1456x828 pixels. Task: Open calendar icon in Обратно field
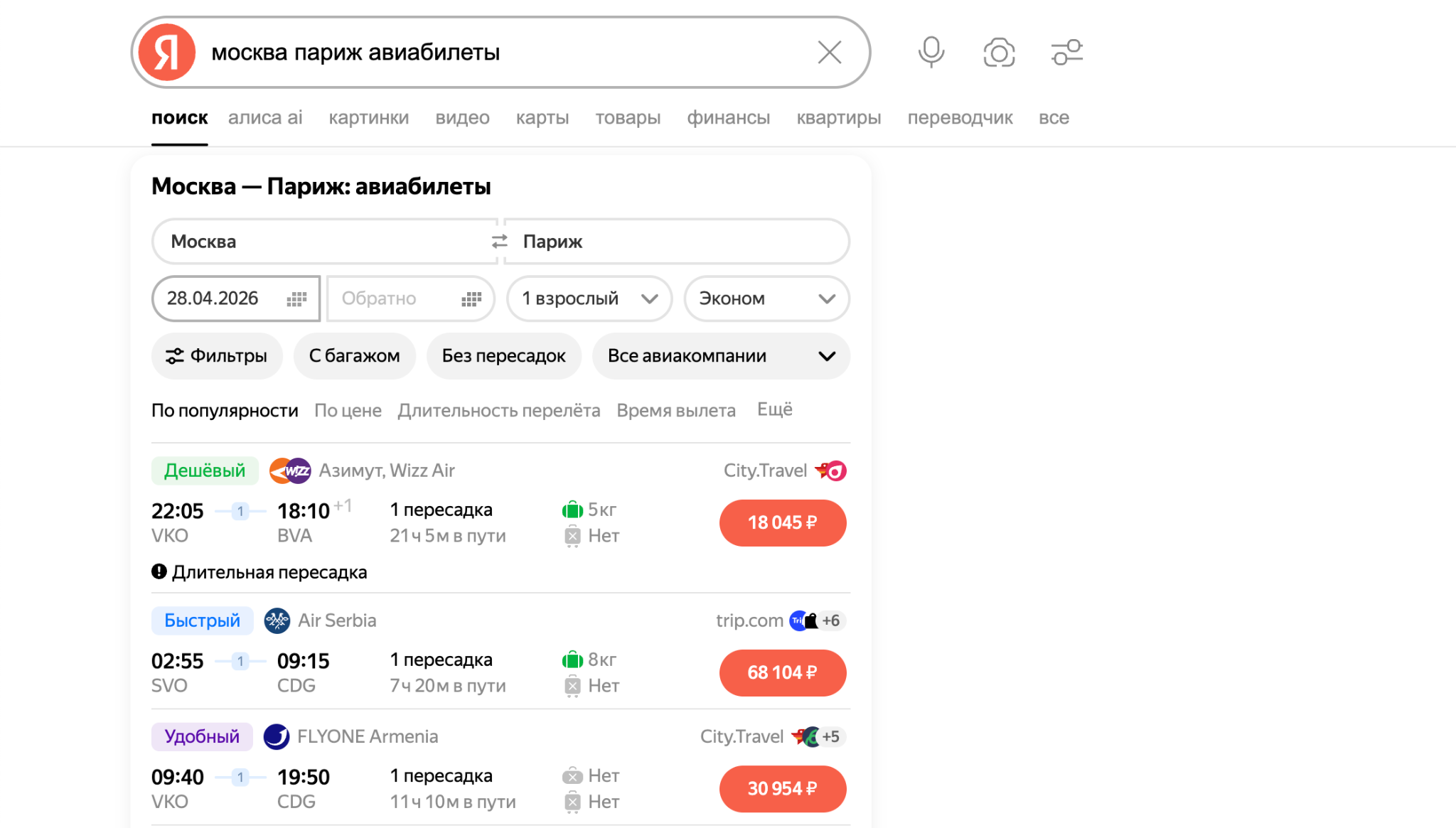click(471, 299)
